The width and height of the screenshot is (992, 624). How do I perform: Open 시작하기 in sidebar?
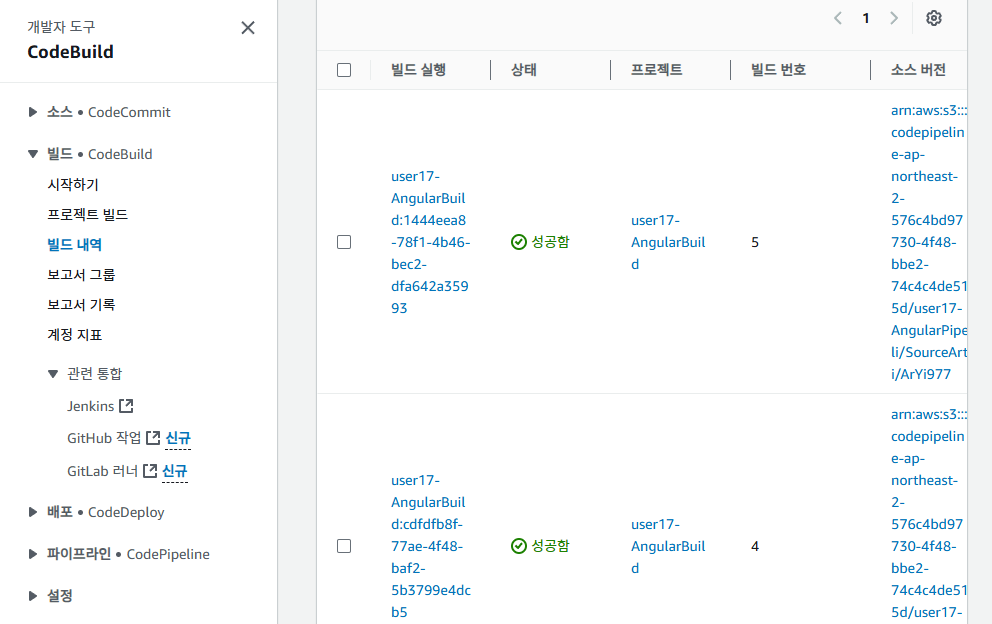[x=73, y=184]
